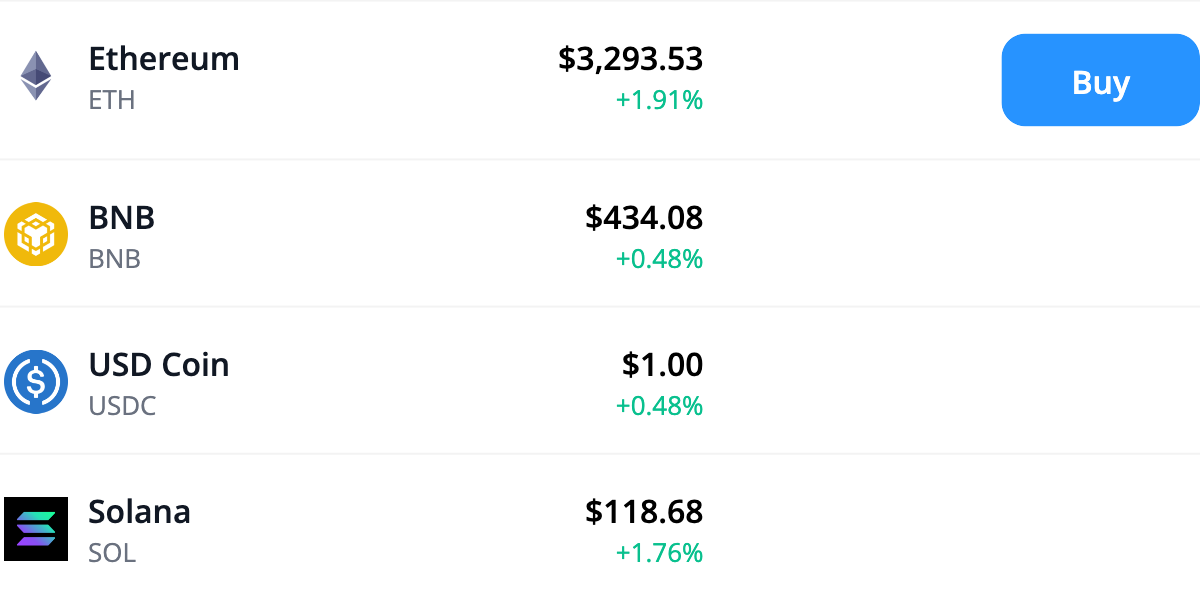The width and height of the screenshot is (1200, 600).
Task: Click the ETH ticker label under Ethereum
Action: [112, 100]
